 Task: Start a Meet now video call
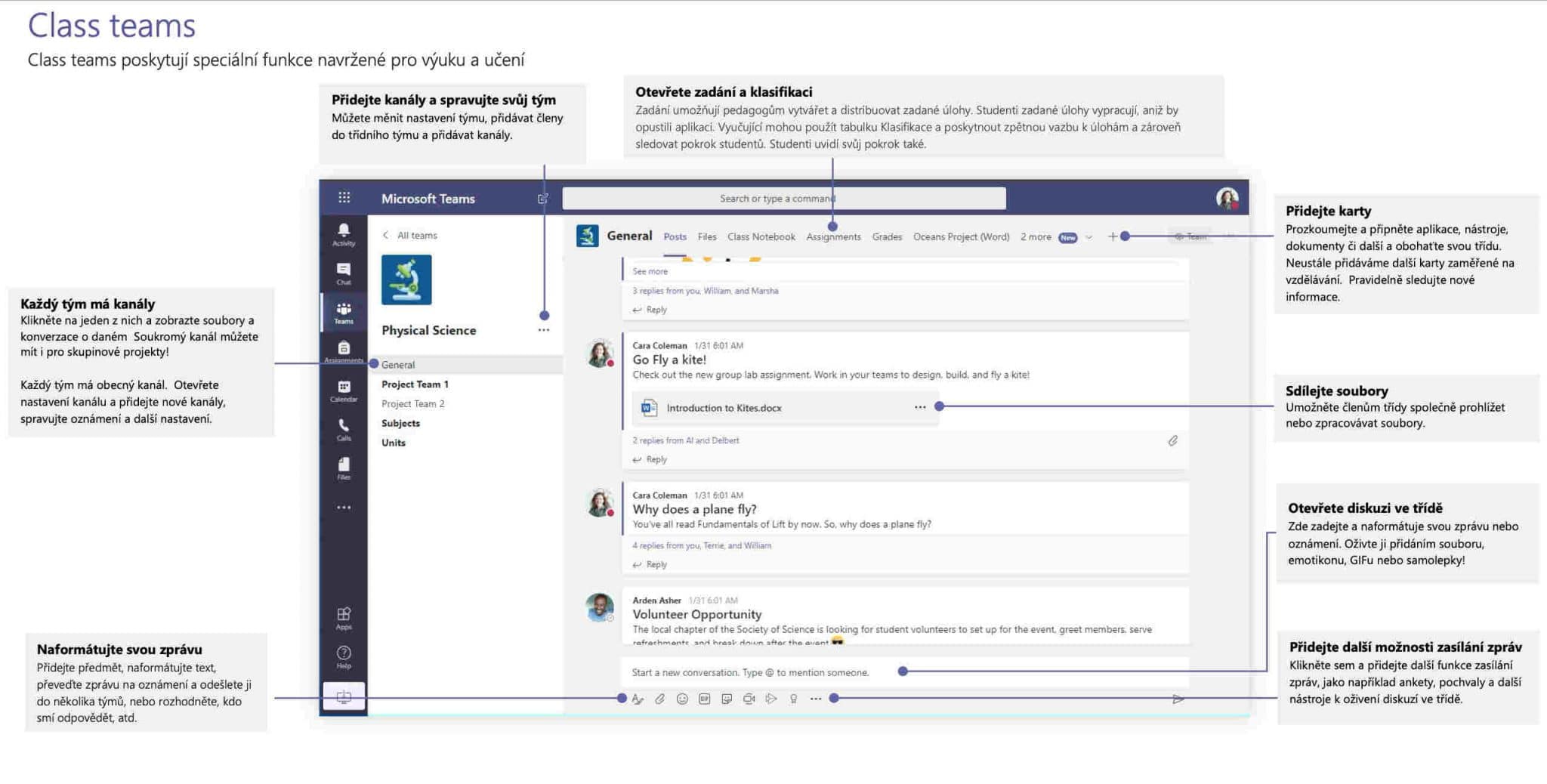[749, 699]
